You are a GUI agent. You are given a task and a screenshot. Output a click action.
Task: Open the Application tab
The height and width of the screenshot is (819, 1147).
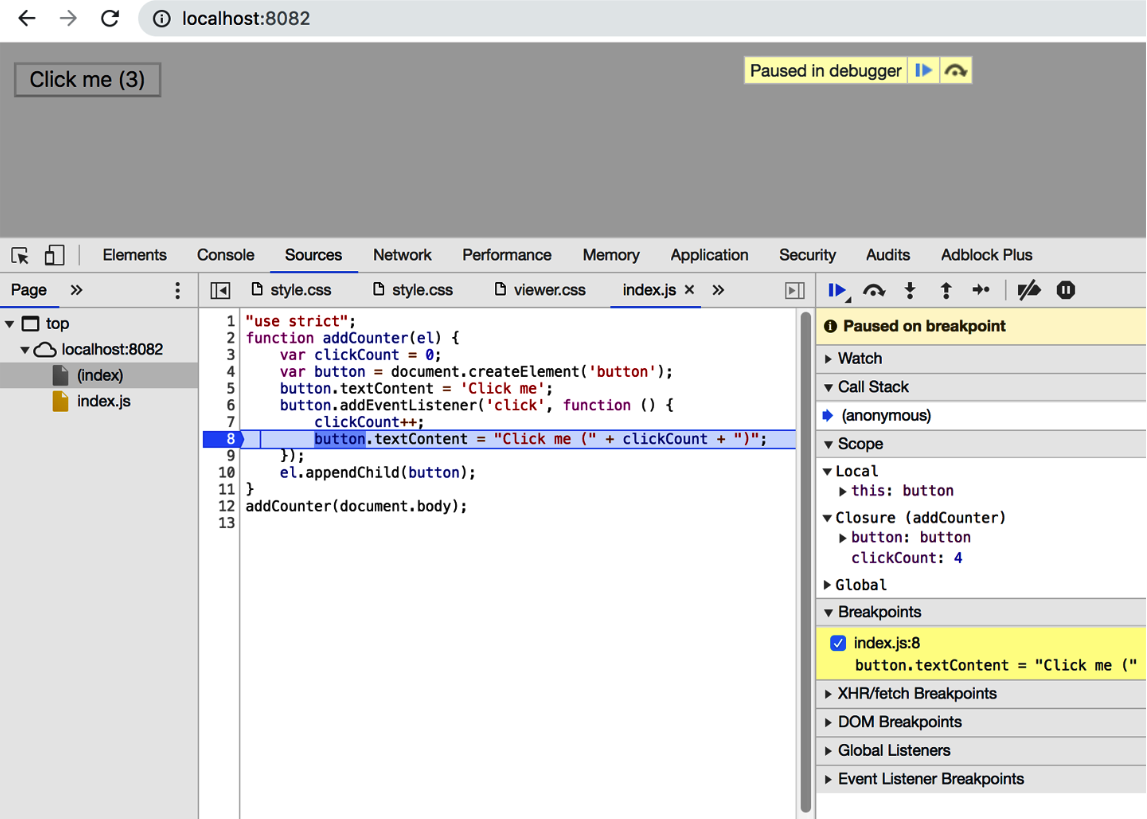[x=710, y=255]
